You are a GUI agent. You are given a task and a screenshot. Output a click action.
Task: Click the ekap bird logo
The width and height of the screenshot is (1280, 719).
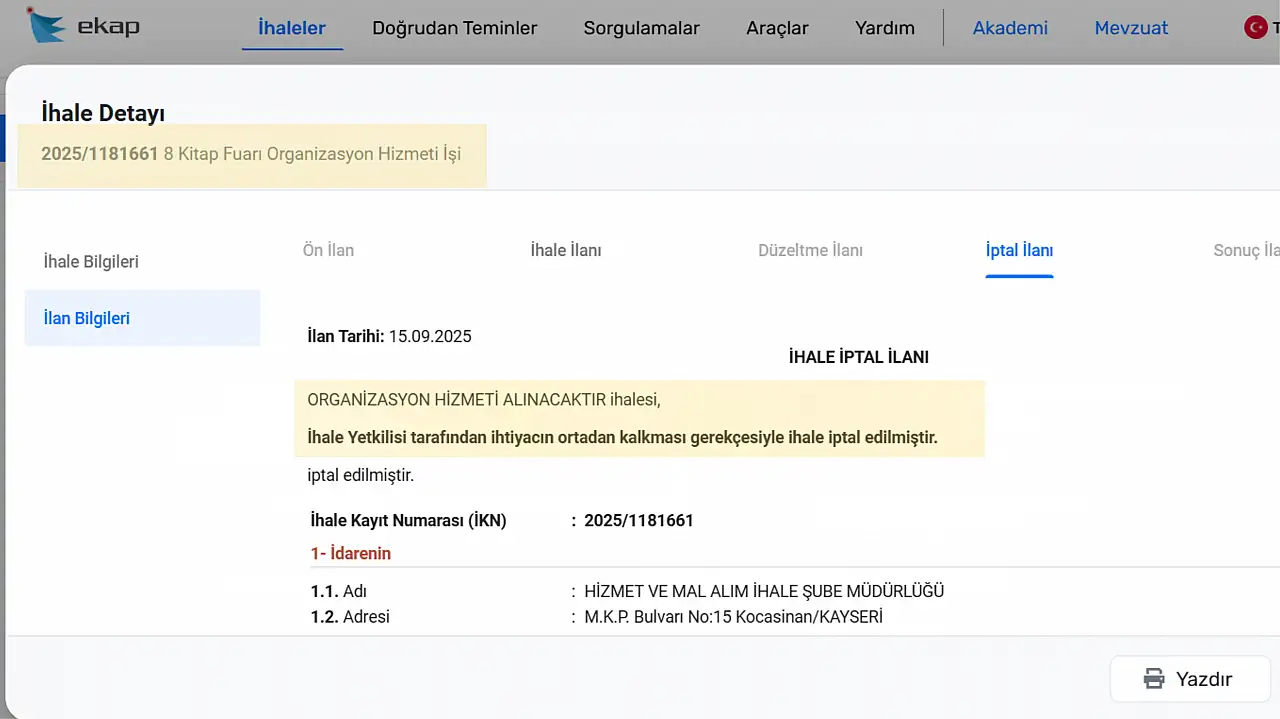pyautogui.click(x=46, y=27)
